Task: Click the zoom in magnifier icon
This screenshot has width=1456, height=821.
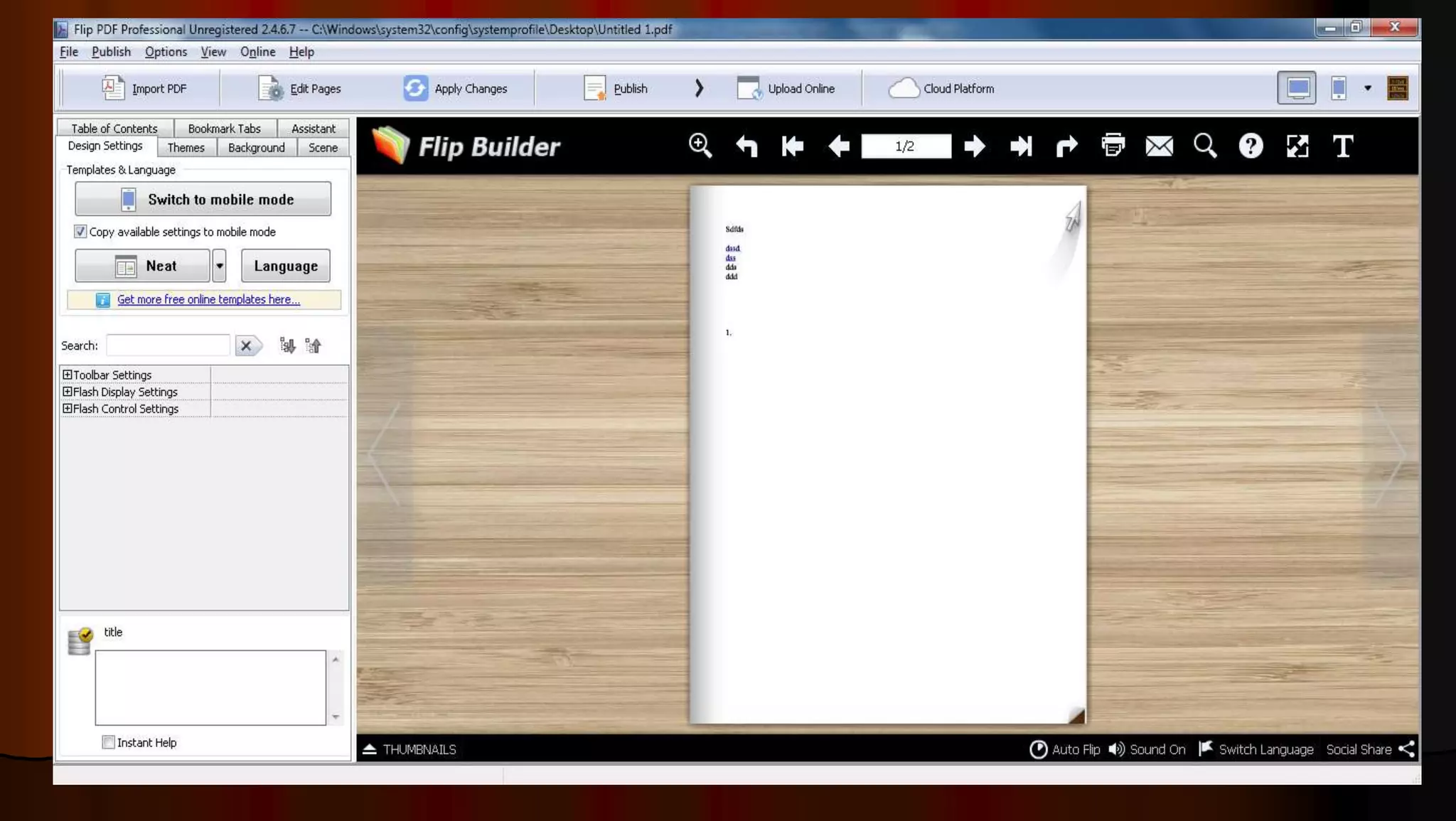Action: pyautogui.click(x=700, y=146)
